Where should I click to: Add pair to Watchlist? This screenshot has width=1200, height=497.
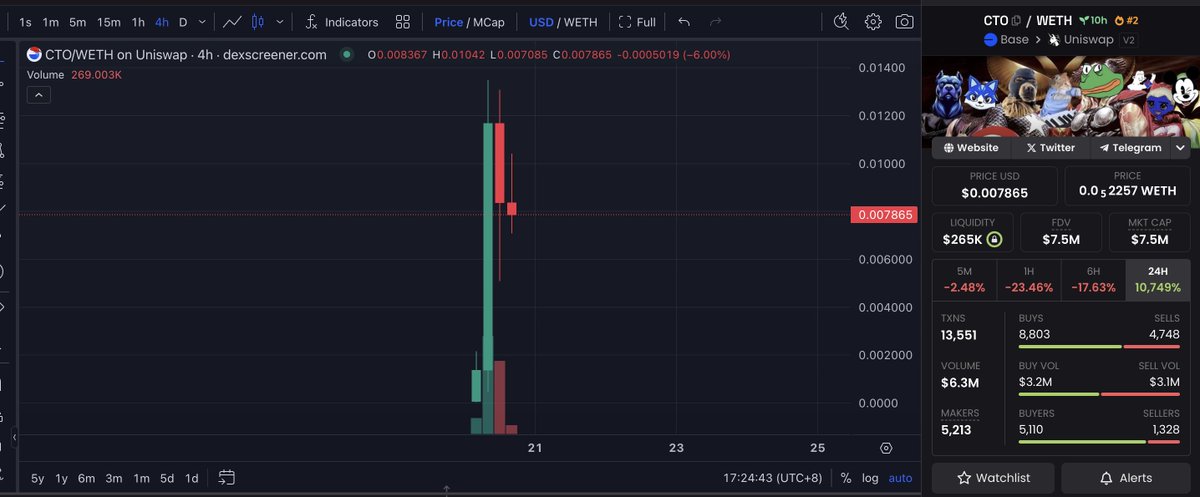(x=991, y=478)
